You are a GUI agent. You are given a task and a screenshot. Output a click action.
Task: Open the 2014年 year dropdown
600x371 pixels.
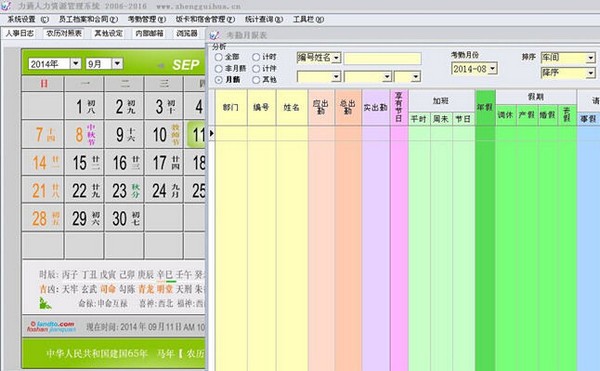click(76, 63)
